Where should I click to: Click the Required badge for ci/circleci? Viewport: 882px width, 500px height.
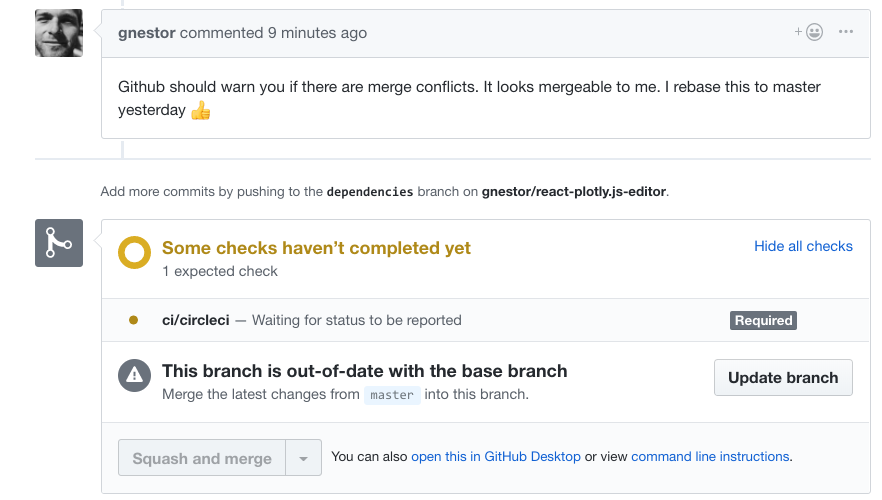pos(763,321)
